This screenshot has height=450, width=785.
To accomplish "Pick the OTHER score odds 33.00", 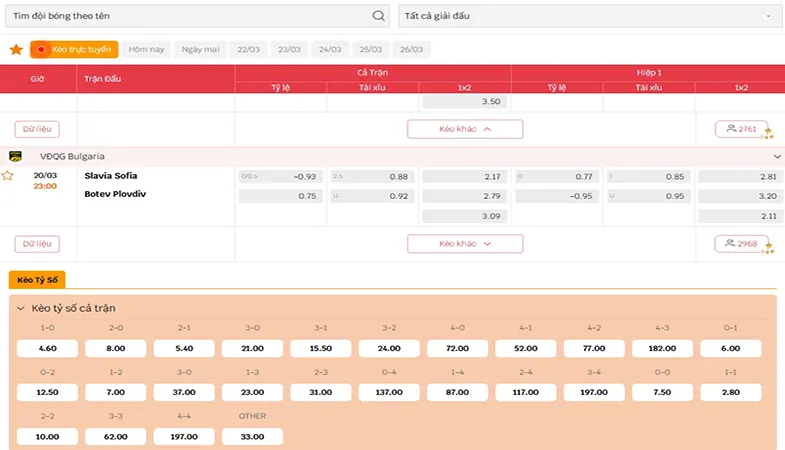I will pos(252,437).
